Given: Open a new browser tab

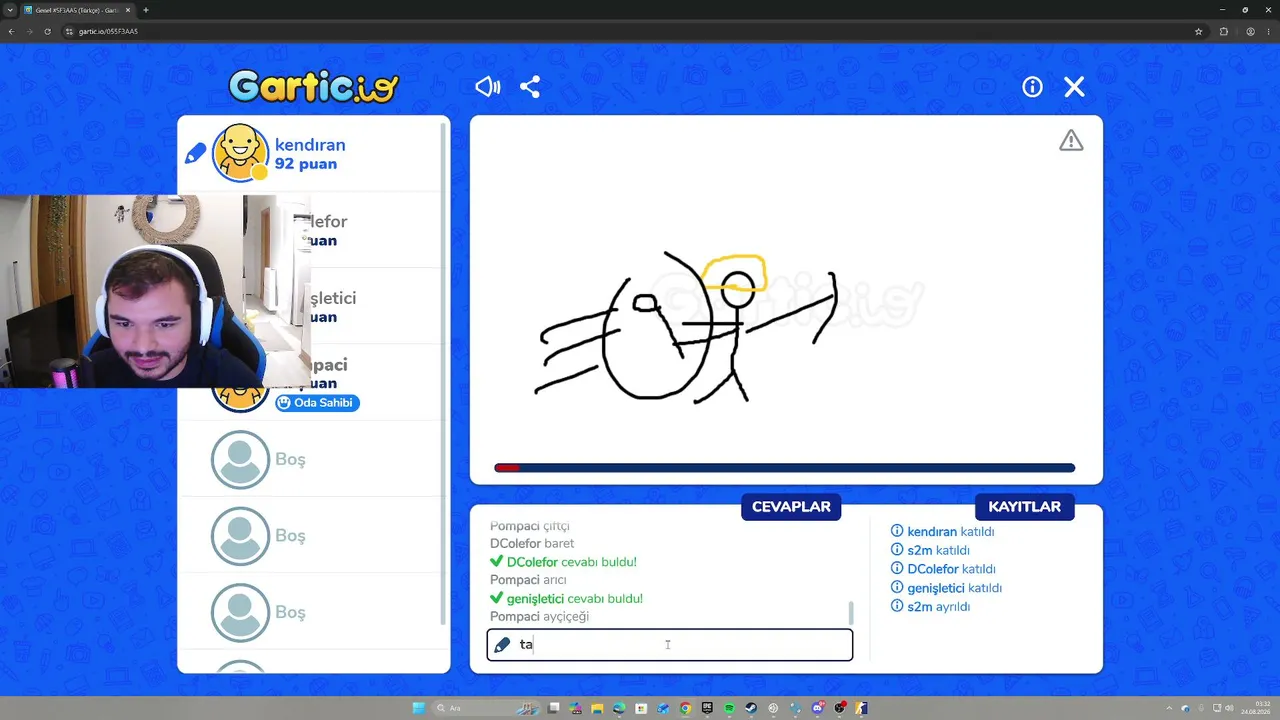Looking at the screenshot, I should tap(146, 10).
